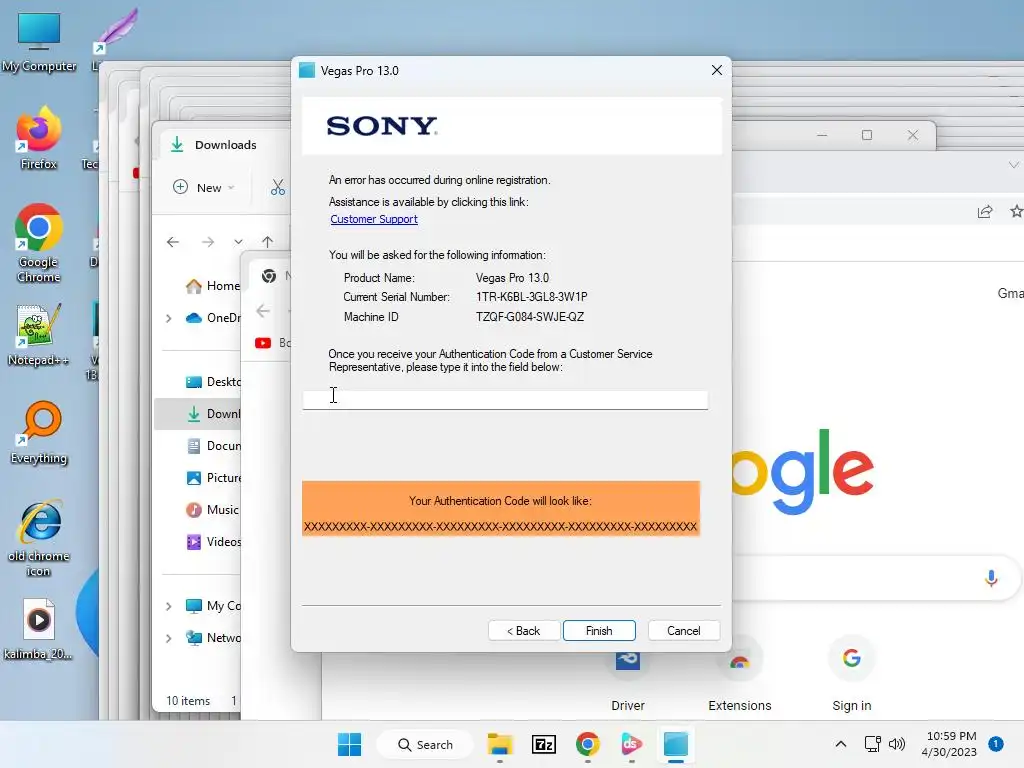Open old chrome icon shortcut on desktop

(x=39, y=538)
